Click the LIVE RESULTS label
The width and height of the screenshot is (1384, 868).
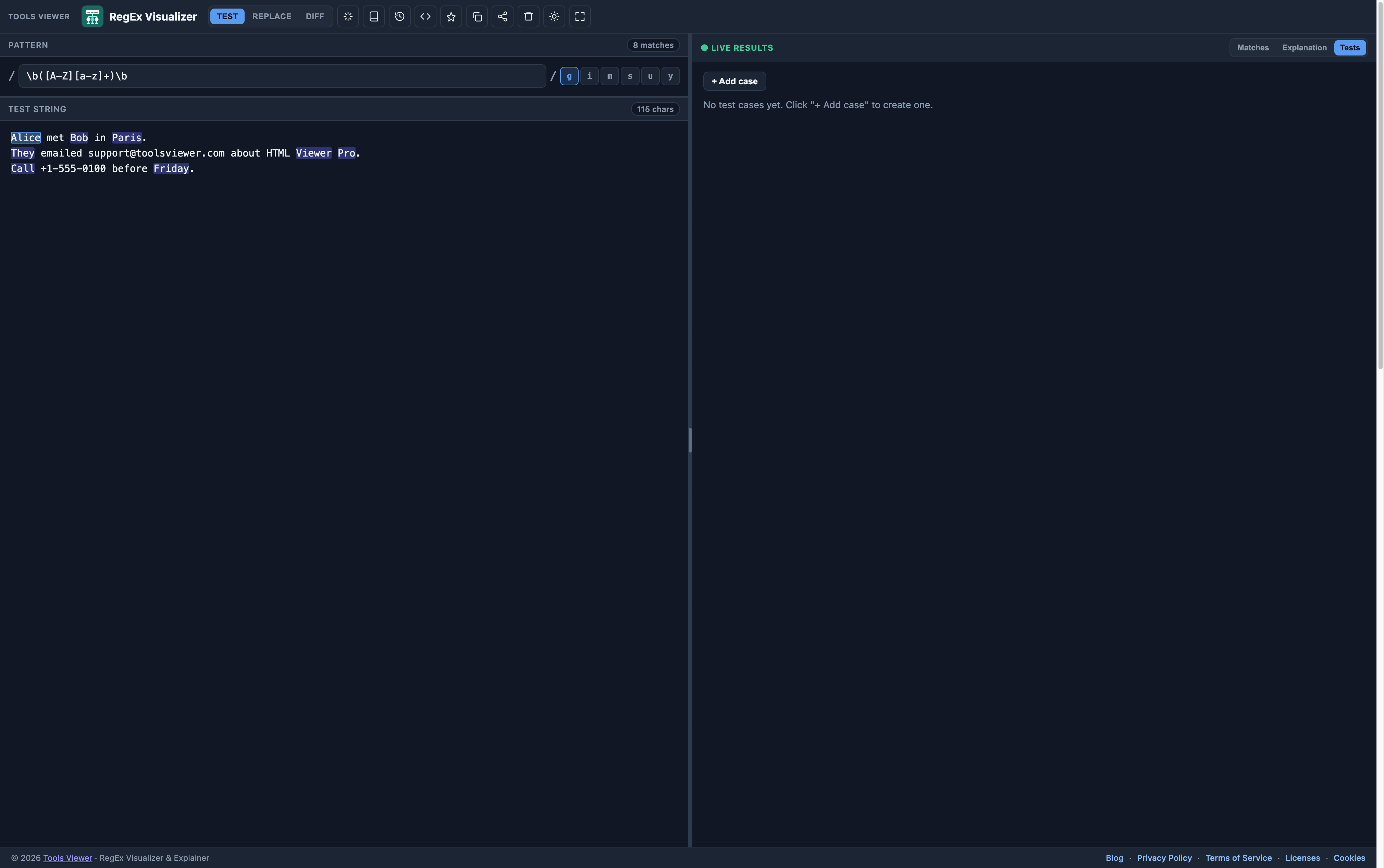(742, 48)
